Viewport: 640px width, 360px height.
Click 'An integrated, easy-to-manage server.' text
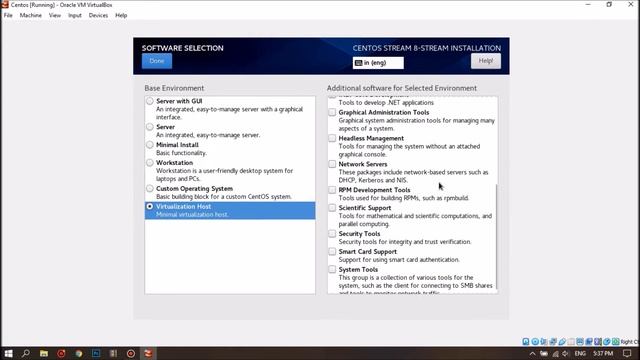pos(208,135)
